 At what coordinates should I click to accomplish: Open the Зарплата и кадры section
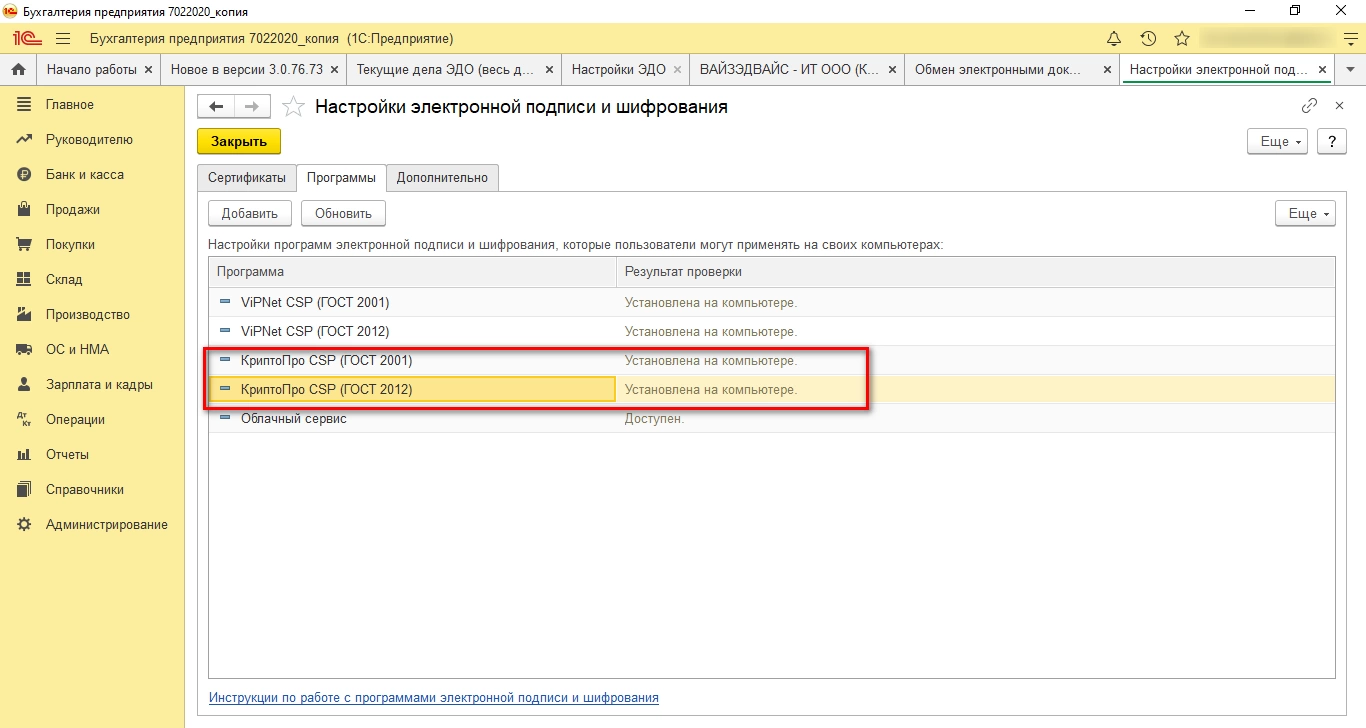pyautogui.click(x=99, y=385)
